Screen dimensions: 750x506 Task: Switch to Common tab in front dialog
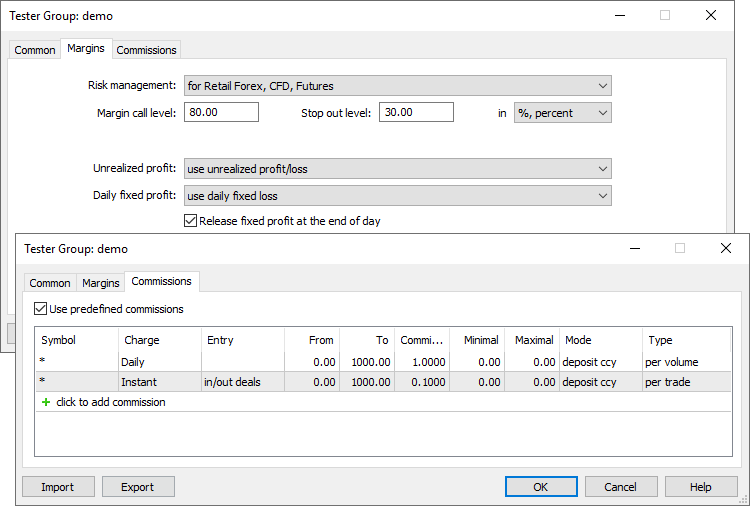[50, 283]
